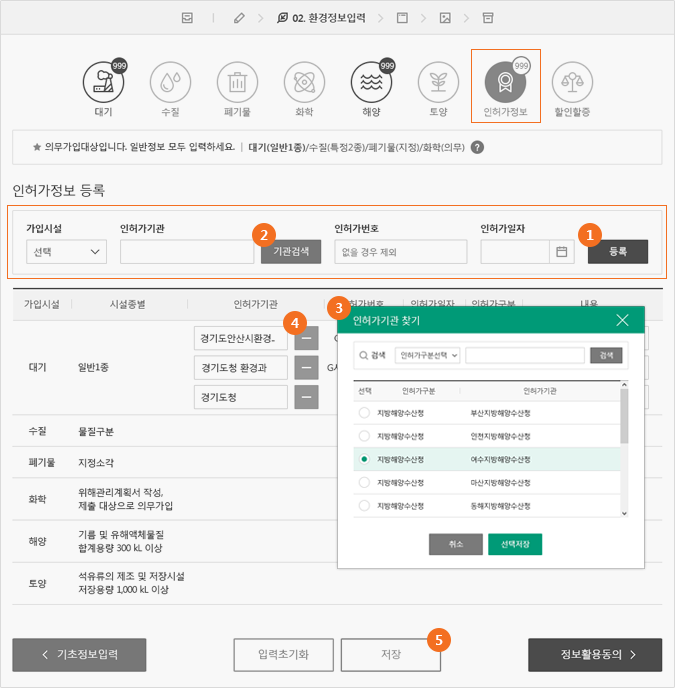Close the 인허가기관 찾기 dialog
Viewport: 675px width, 688px height.
(x=622, y=320)
